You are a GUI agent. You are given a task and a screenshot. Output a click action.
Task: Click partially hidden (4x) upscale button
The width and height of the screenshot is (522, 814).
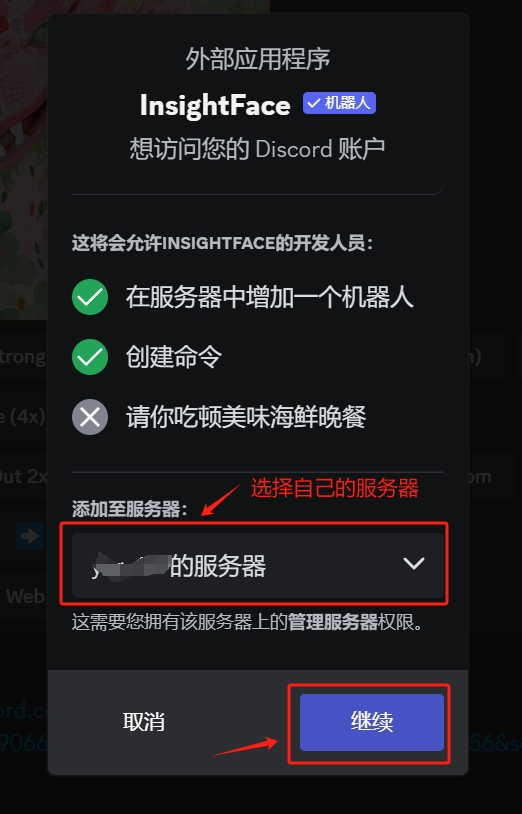(23, 416)
